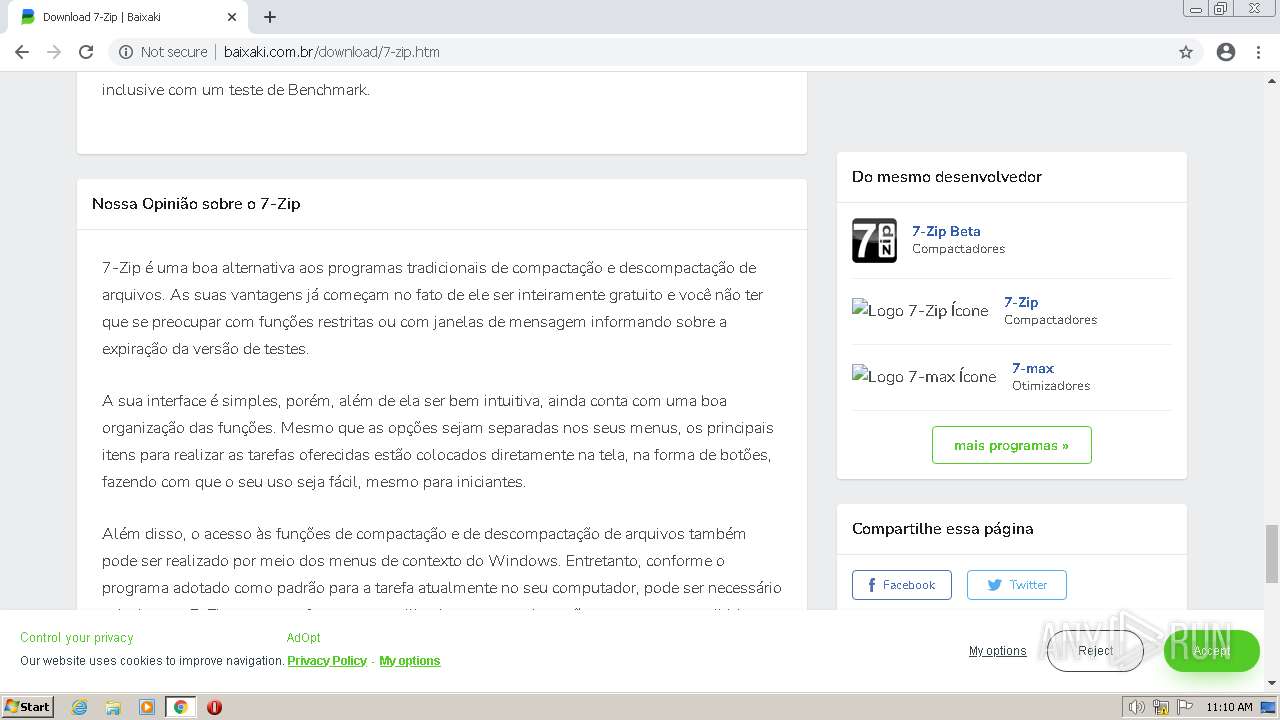1280x720 pixels.
Task: Click the Compartilhe essa página heading
Action: pos(943,529)
